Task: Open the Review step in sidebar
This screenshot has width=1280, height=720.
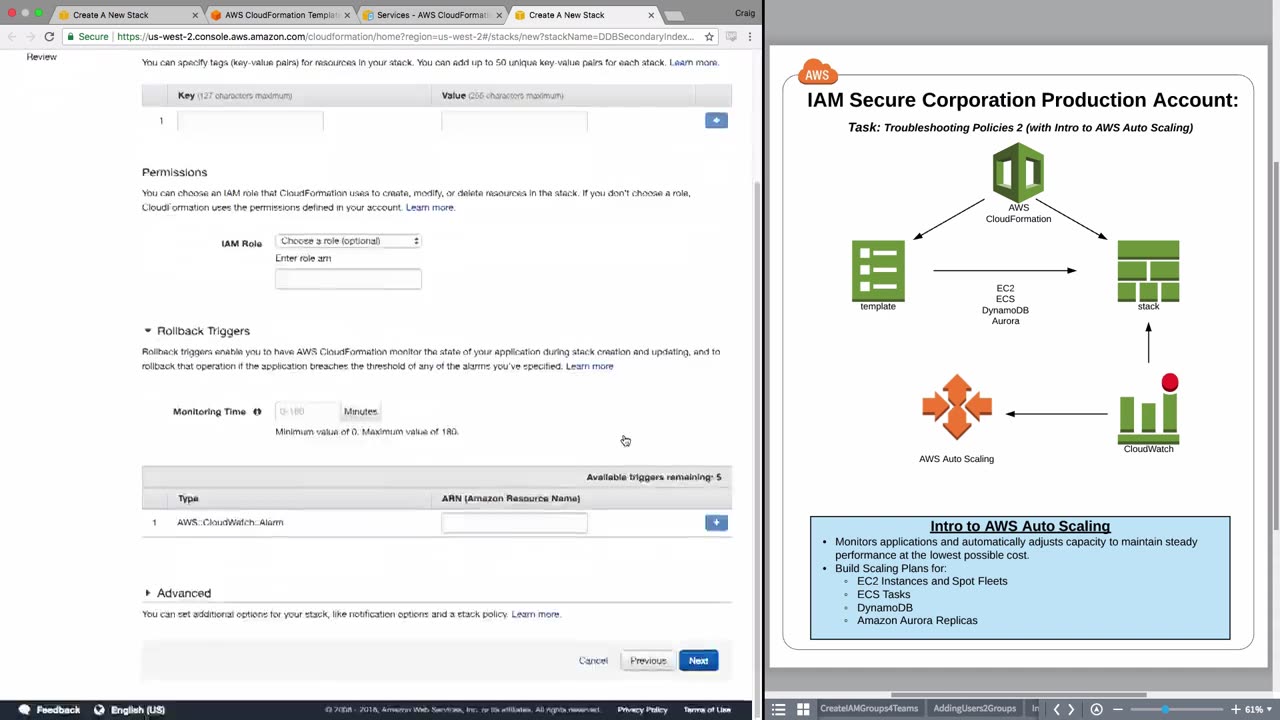Action: click(x=42, y=57)
